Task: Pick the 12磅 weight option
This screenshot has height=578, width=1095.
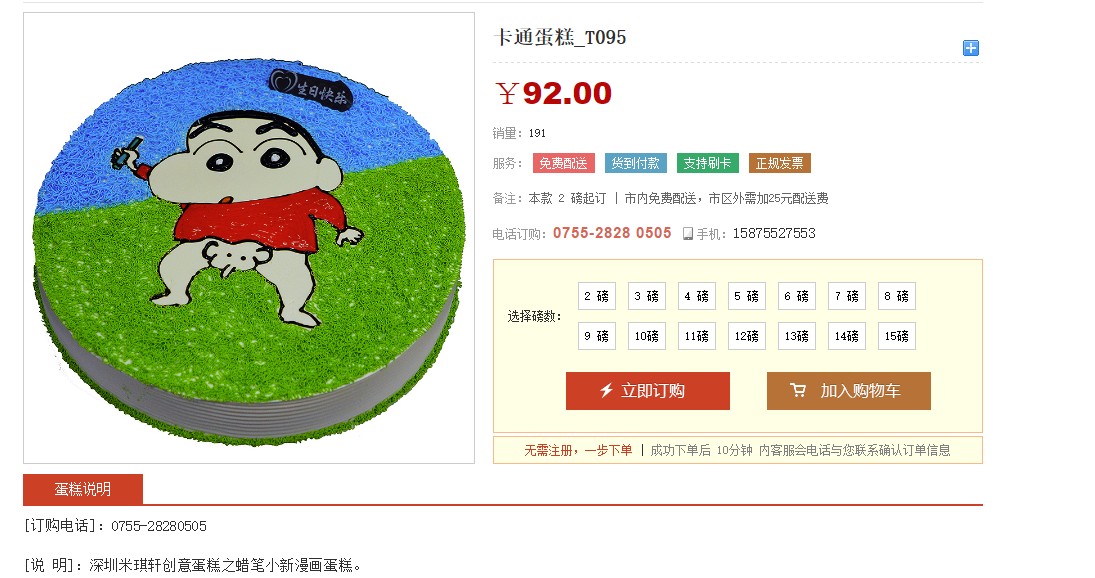Action: [747, 336]
